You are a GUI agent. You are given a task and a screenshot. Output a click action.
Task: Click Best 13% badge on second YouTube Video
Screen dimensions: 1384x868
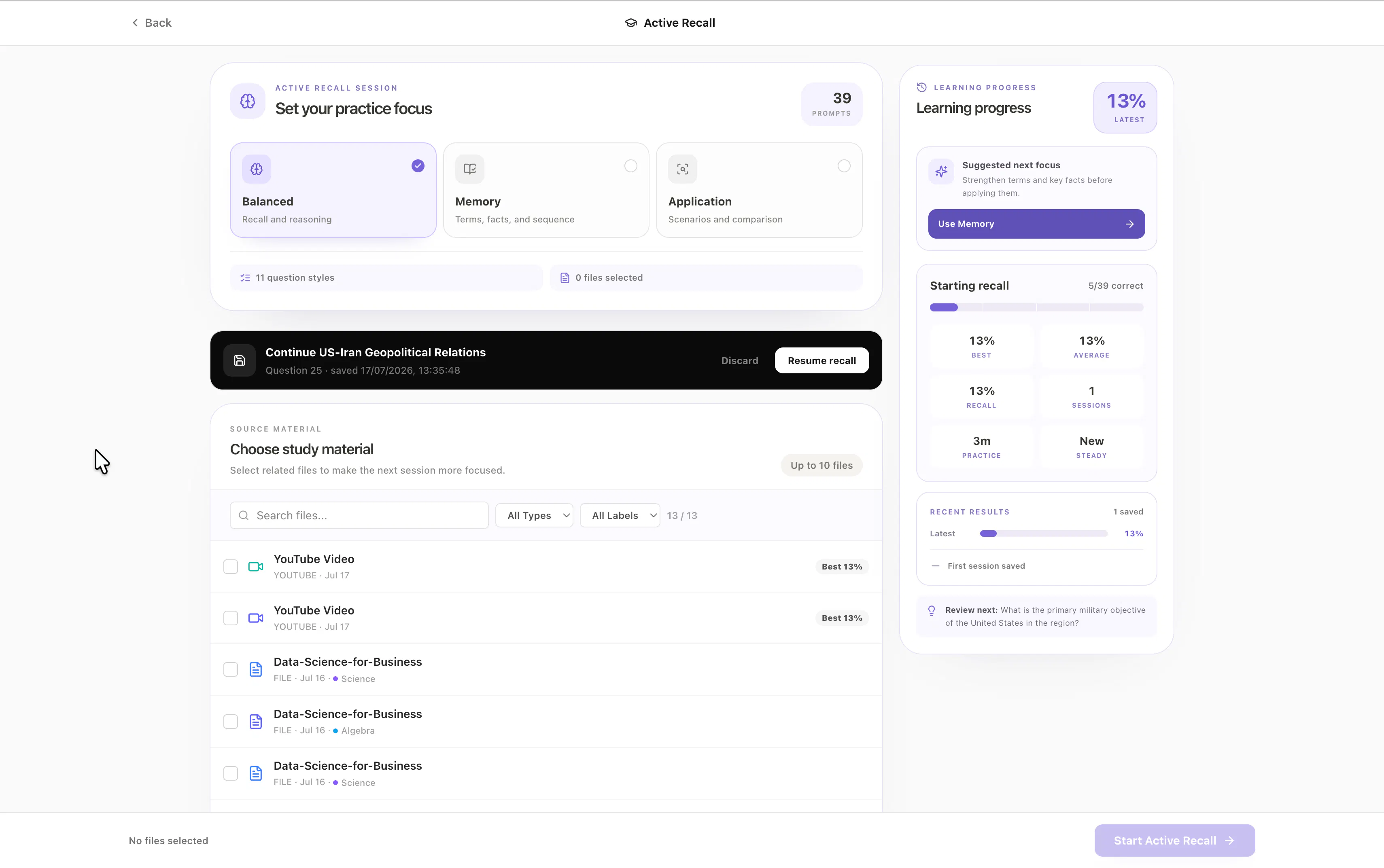842,618
